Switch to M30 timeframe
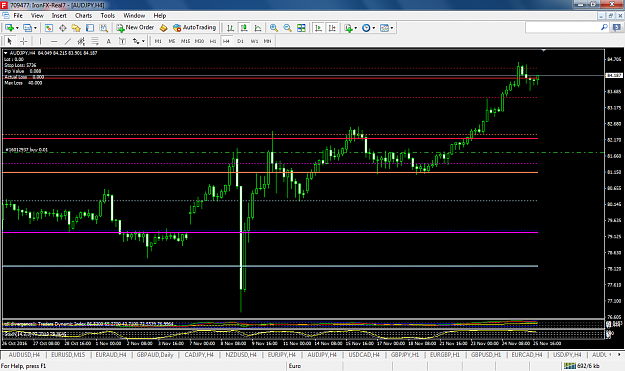This screenshot has width=625, height=371. coord(199,41)
